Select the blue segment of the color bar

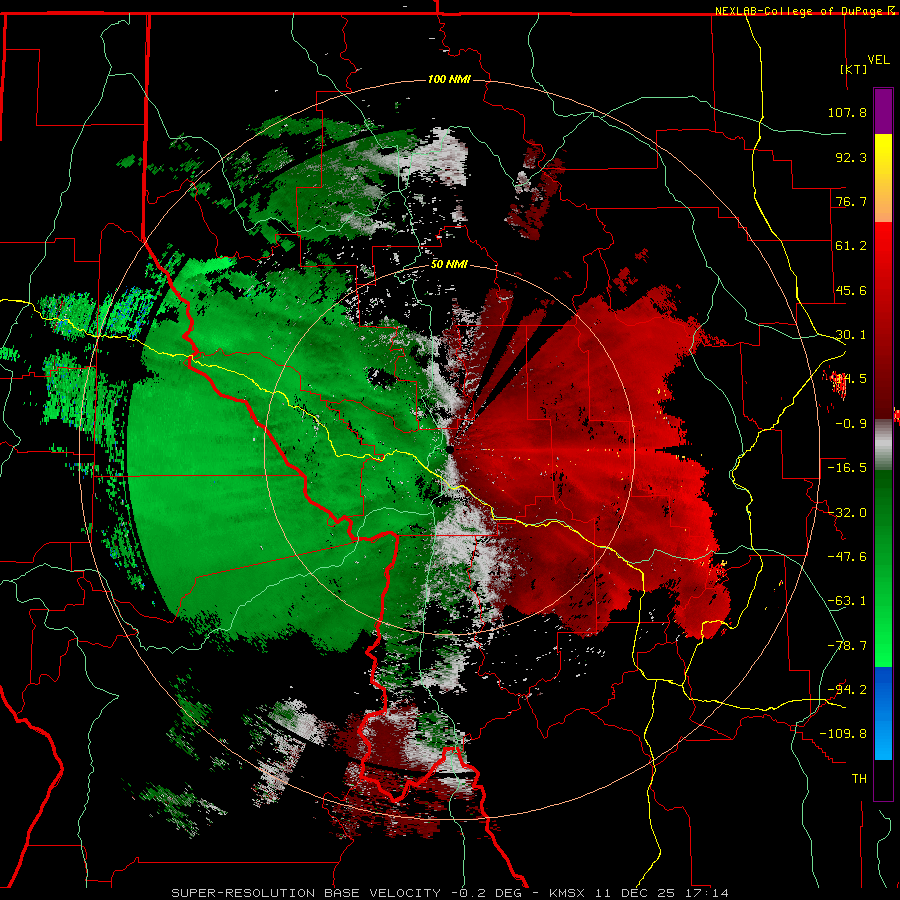pos(883,713)
